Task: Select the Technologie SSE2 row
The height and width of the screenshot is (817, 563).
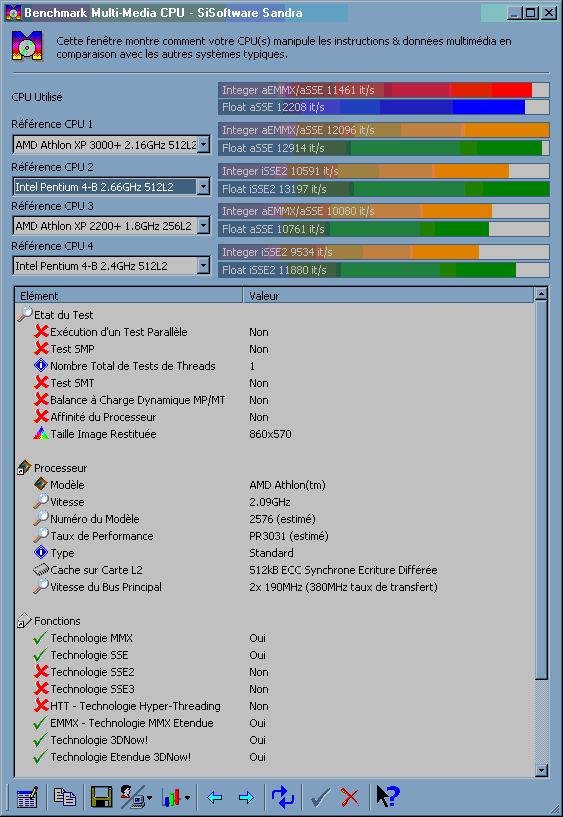Action: coord(276,672)
